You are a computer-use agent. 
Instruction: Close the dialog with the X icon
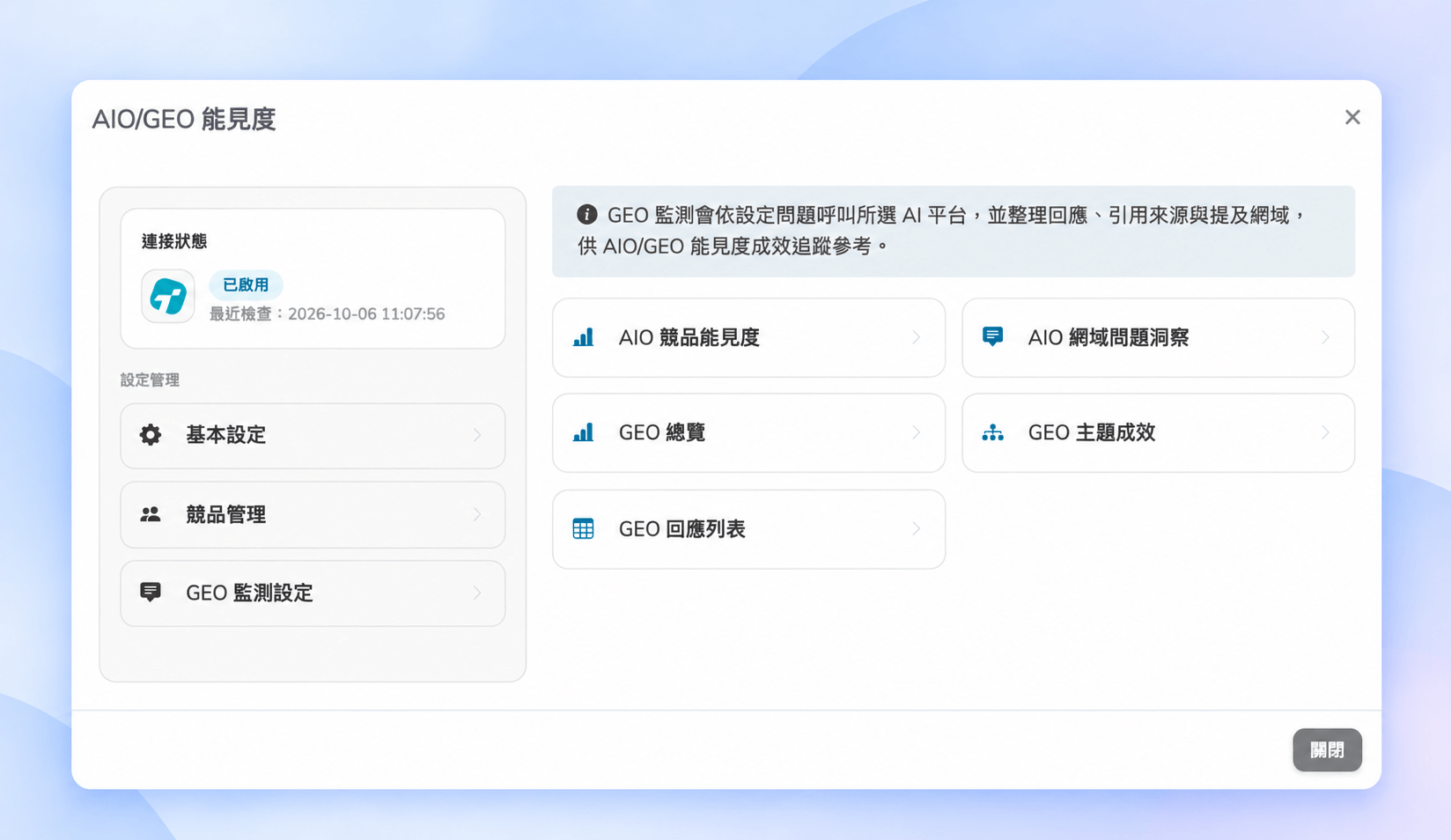[x=1352, y=117]
